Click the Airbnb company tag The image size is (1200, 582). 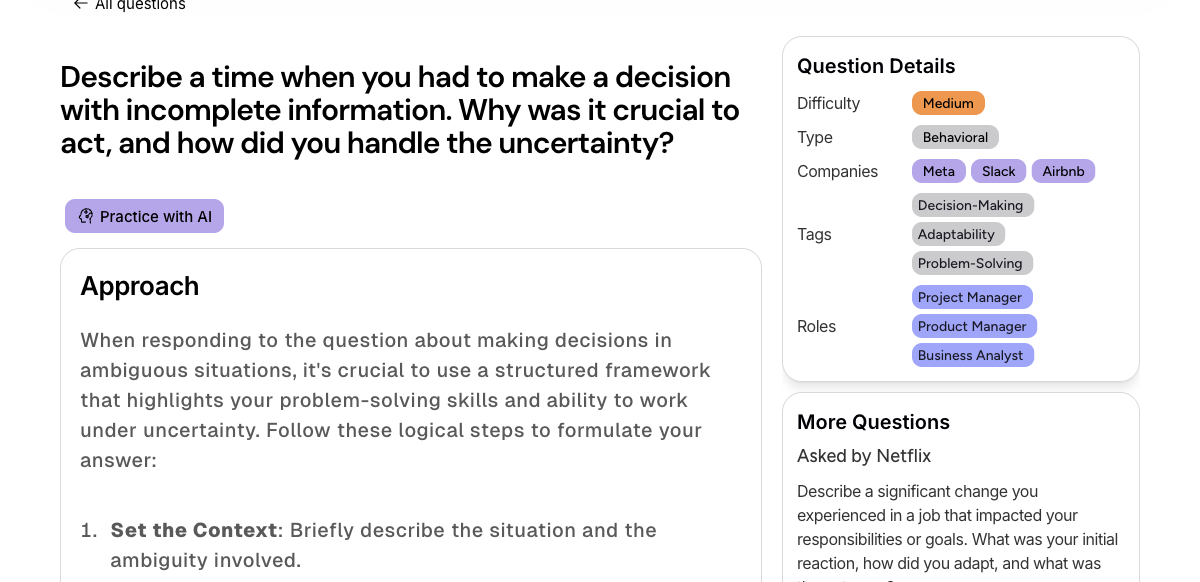click(1063, 171)
